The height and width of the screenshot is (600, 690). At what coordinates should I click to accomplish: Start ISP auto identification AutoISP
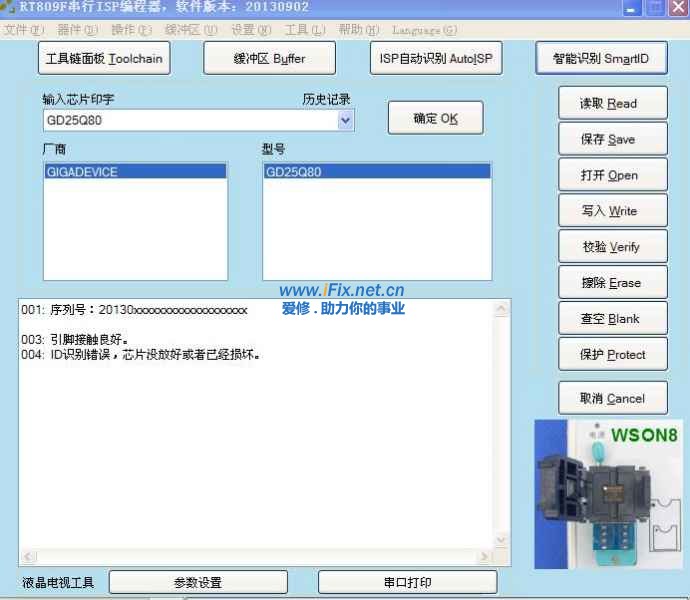pyautogui.click(x=435, y=58)
